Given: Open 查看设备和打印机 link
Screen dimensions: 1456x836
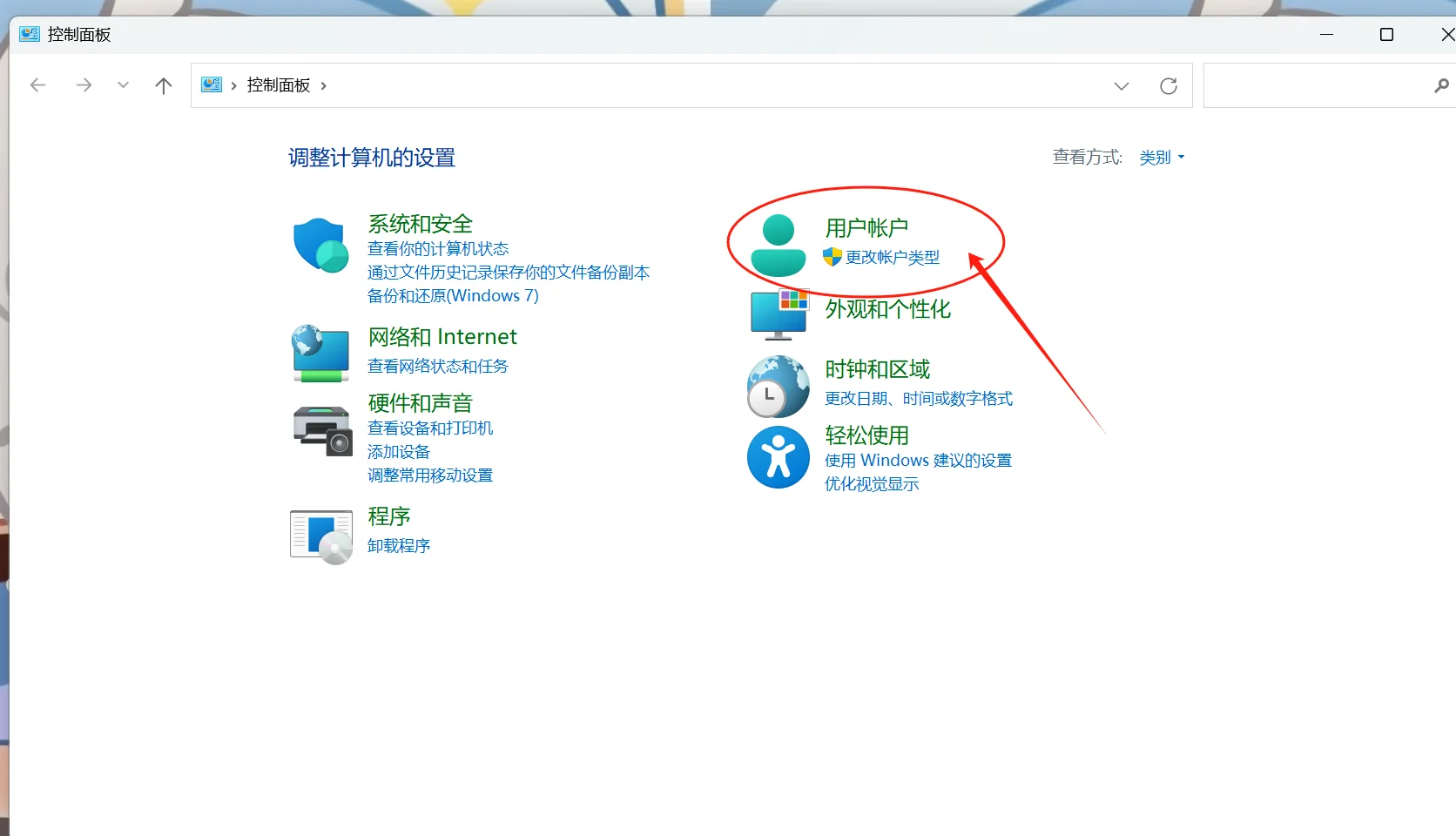Looking at the screenshot, I should pyautogui.click(x=430, y=428).
